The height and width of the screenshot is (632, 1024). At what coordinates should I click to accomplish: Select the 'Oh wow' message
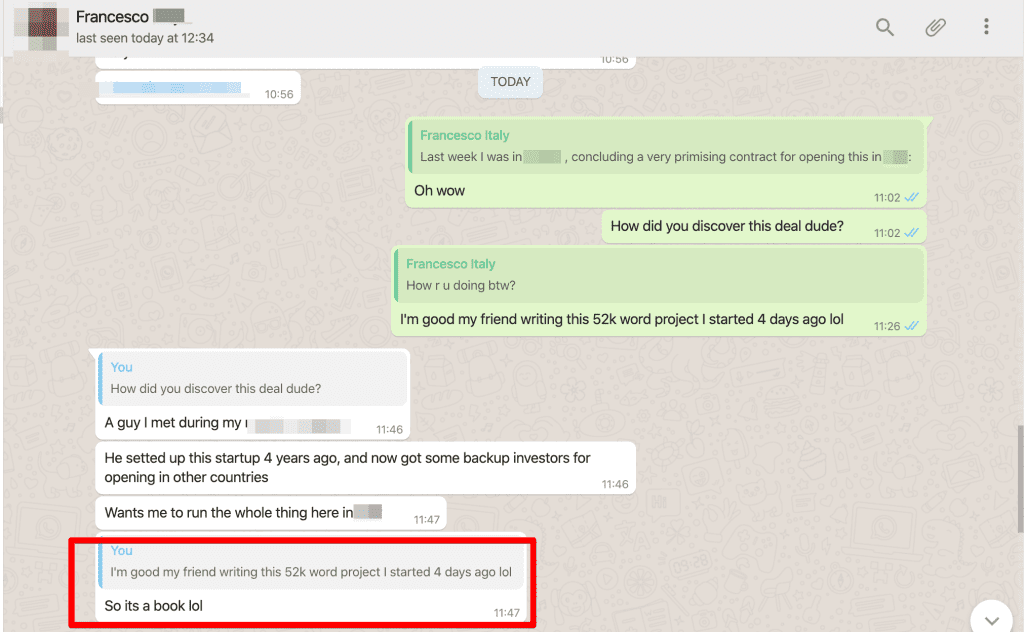(440, 191)
